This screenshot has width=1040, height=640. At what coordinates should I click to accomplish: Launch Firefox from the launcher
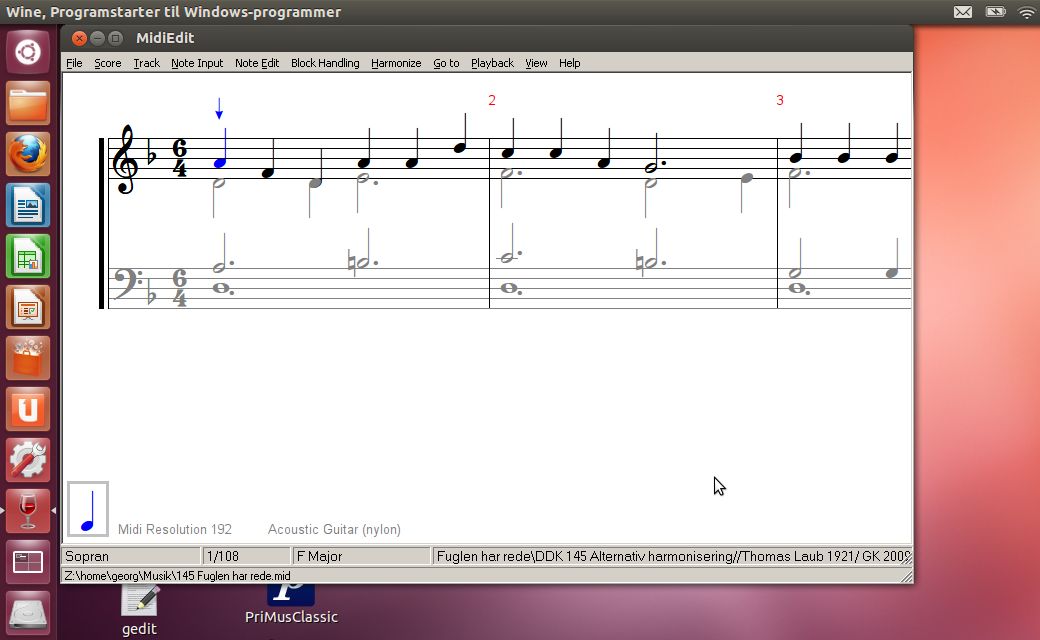click(28, 154)
